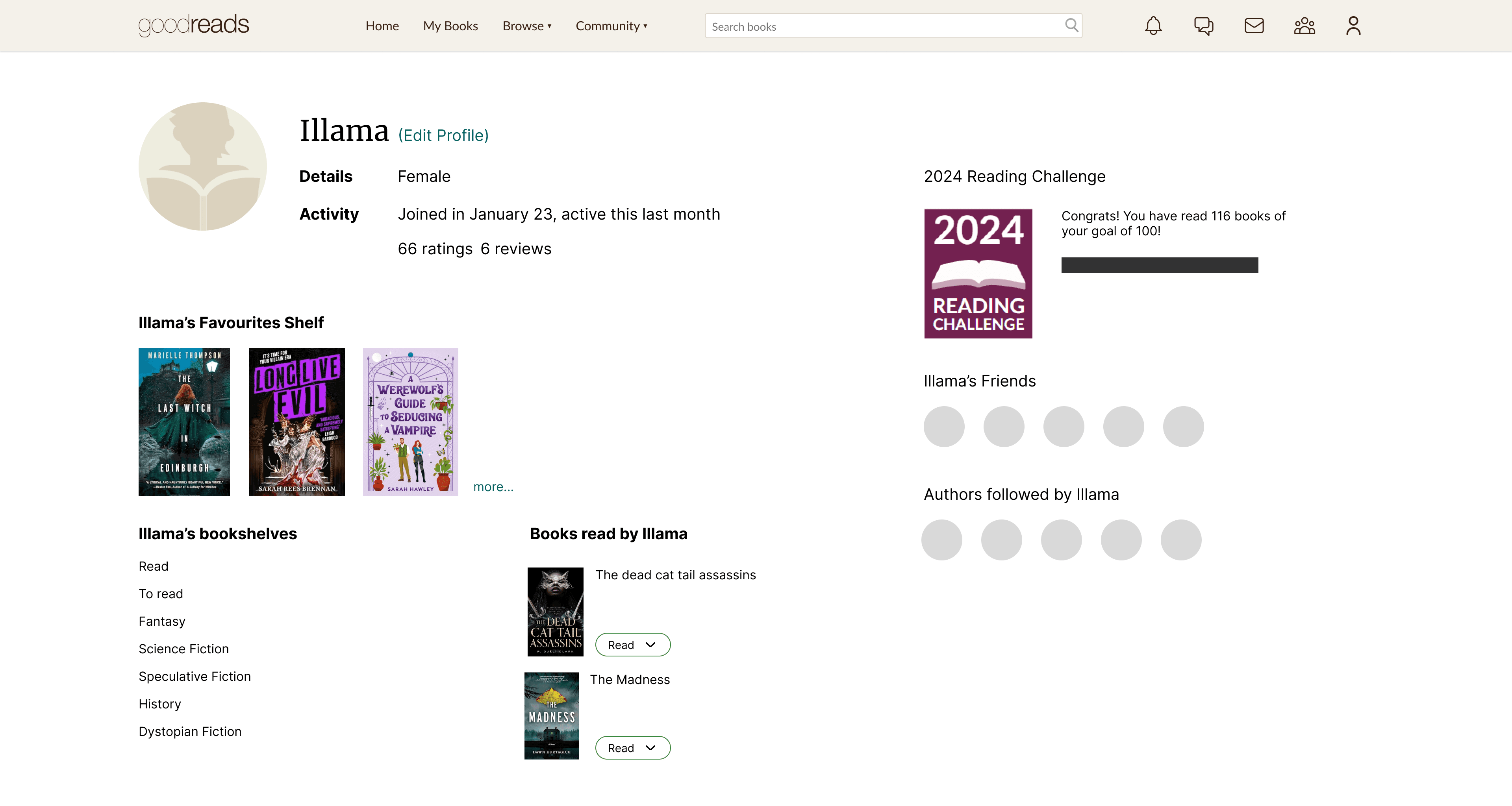Image resolution: width=1512 pixels, height=806 pixels.
Task: Click the Edit Profile link
Action: tap(443, 135)
